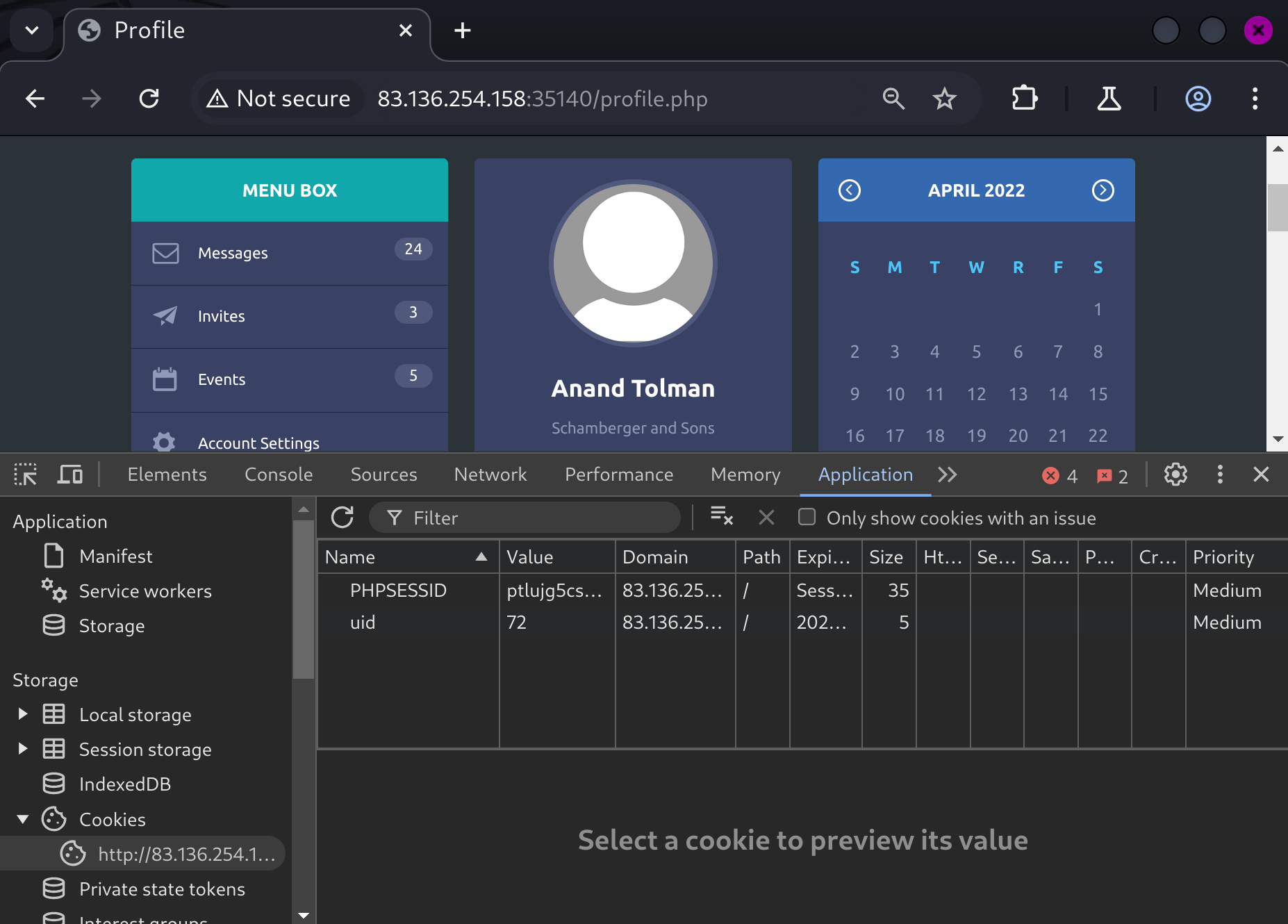Screen dimensions: 1288x924
Task: Open the browser extensions puzzle icon
Action: coord(1024,99)
